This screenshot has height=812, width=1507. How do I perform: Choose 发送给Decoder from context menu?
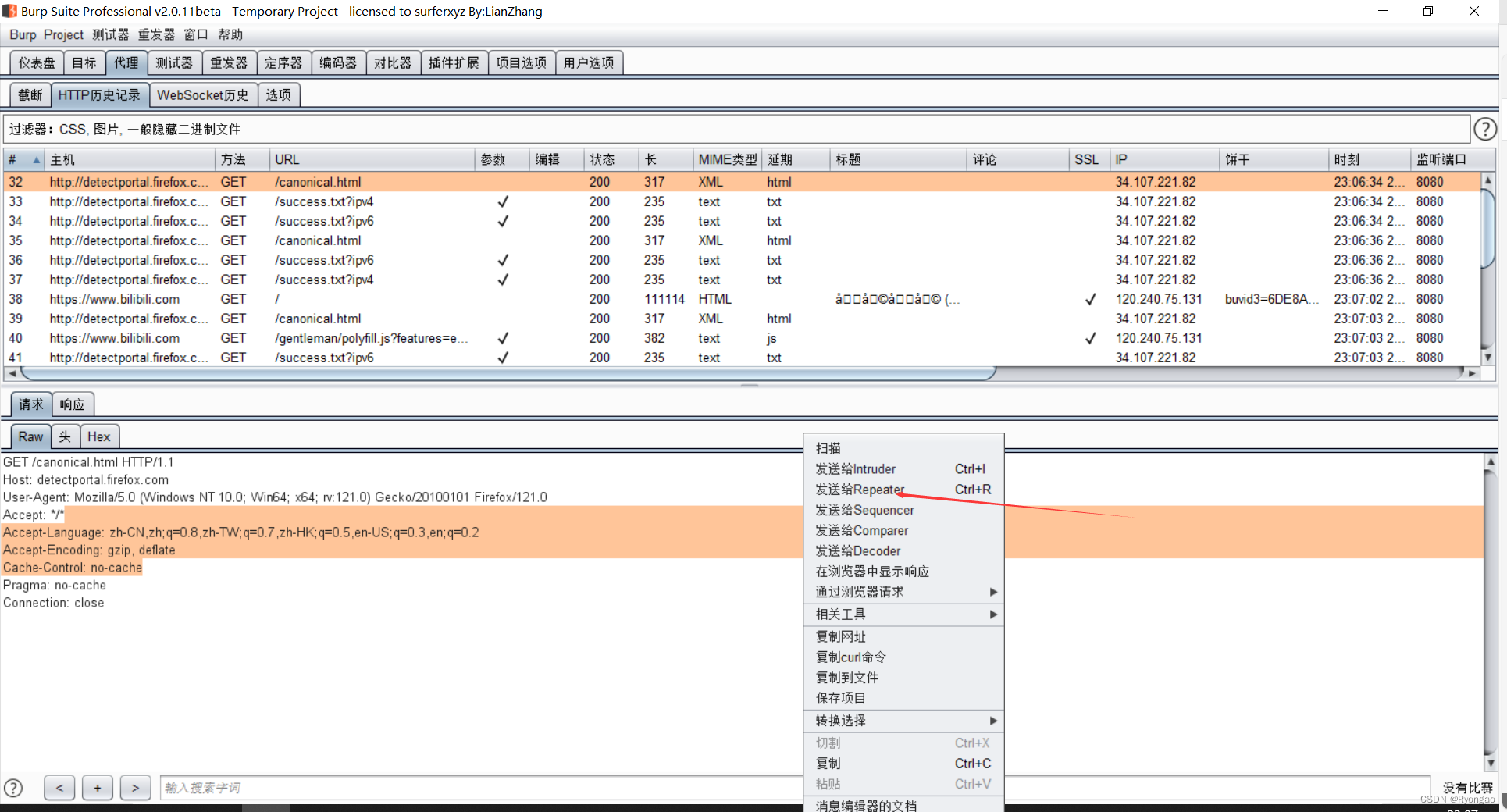[903, 550]
